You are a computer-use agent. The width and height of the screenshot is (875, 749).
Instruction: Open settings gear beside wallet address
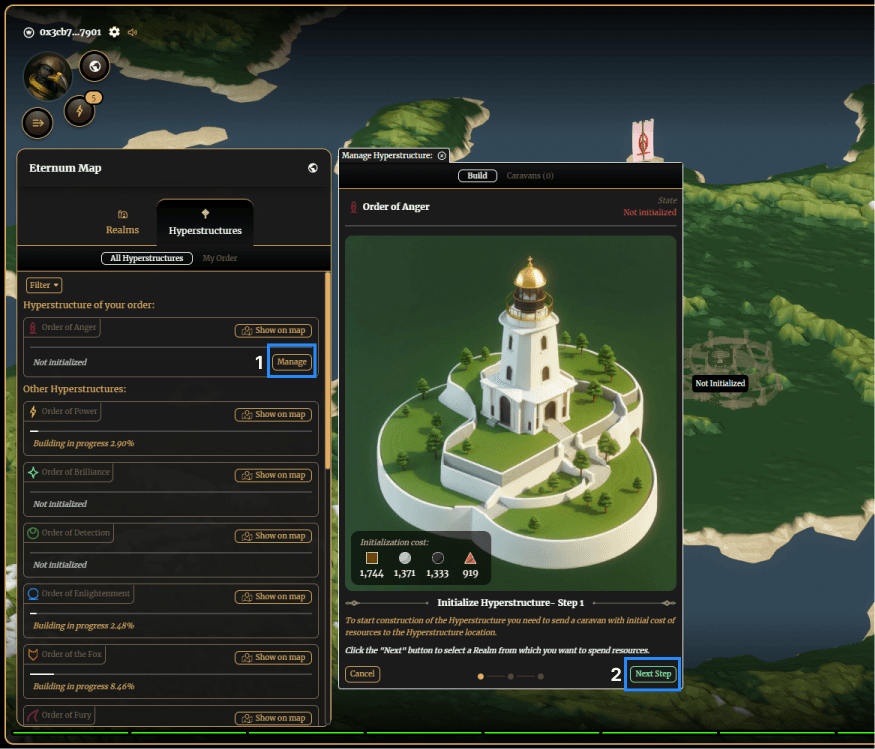114,32
